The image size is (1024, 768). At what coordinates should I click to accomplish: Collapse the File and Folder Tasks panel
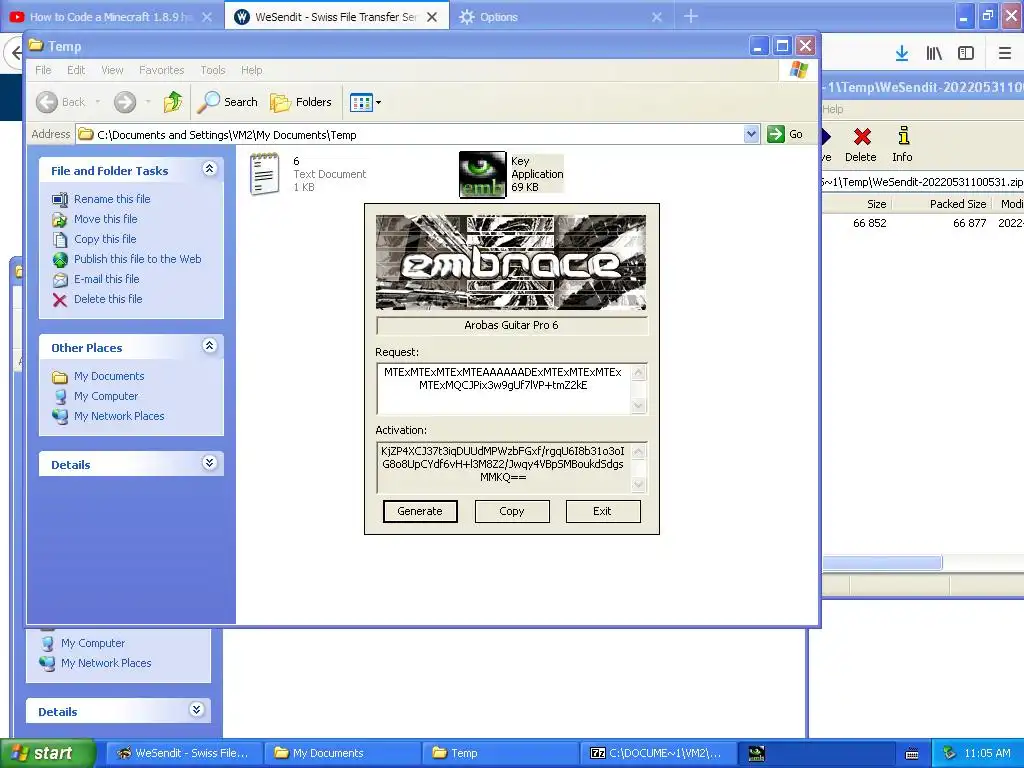(x=209, y=169)
